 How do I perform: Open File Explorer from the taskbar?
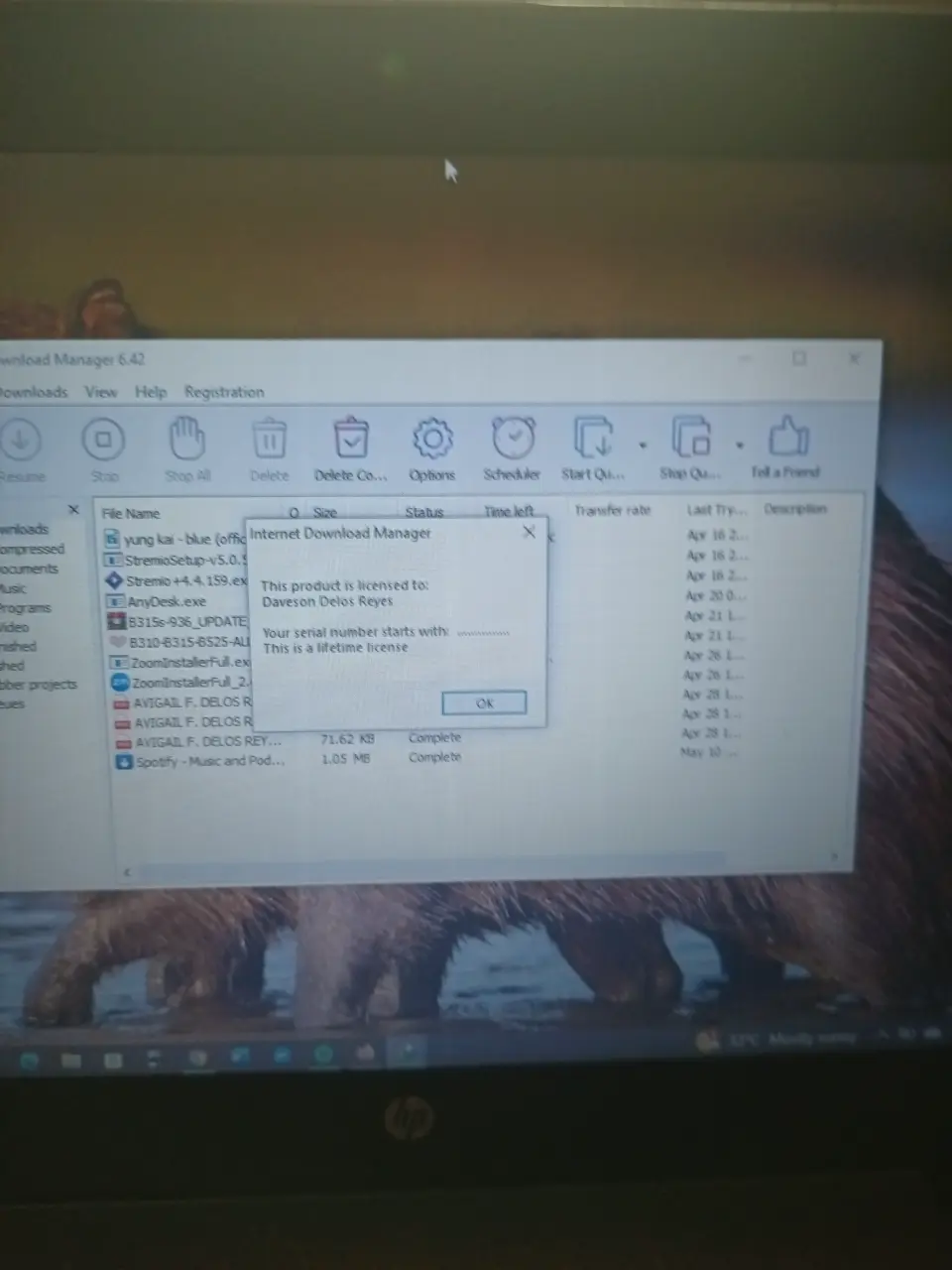71,1060
